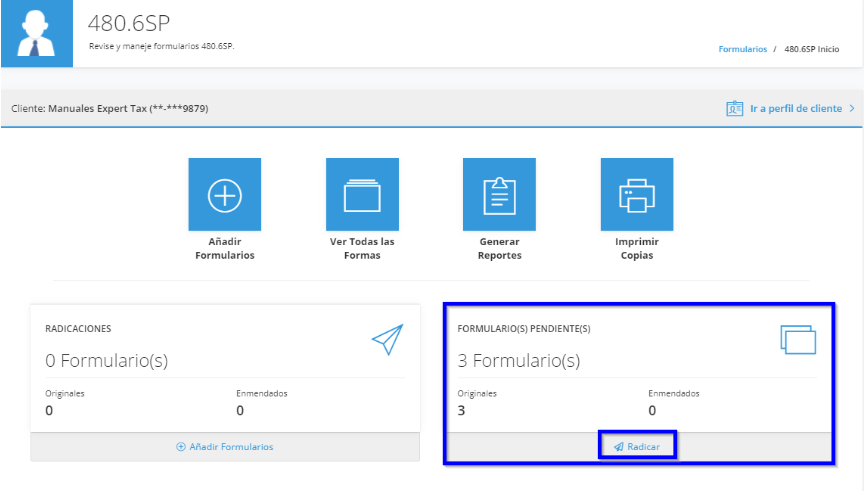Open the Ver Todas las Formas tile

(x=362, y=194)
